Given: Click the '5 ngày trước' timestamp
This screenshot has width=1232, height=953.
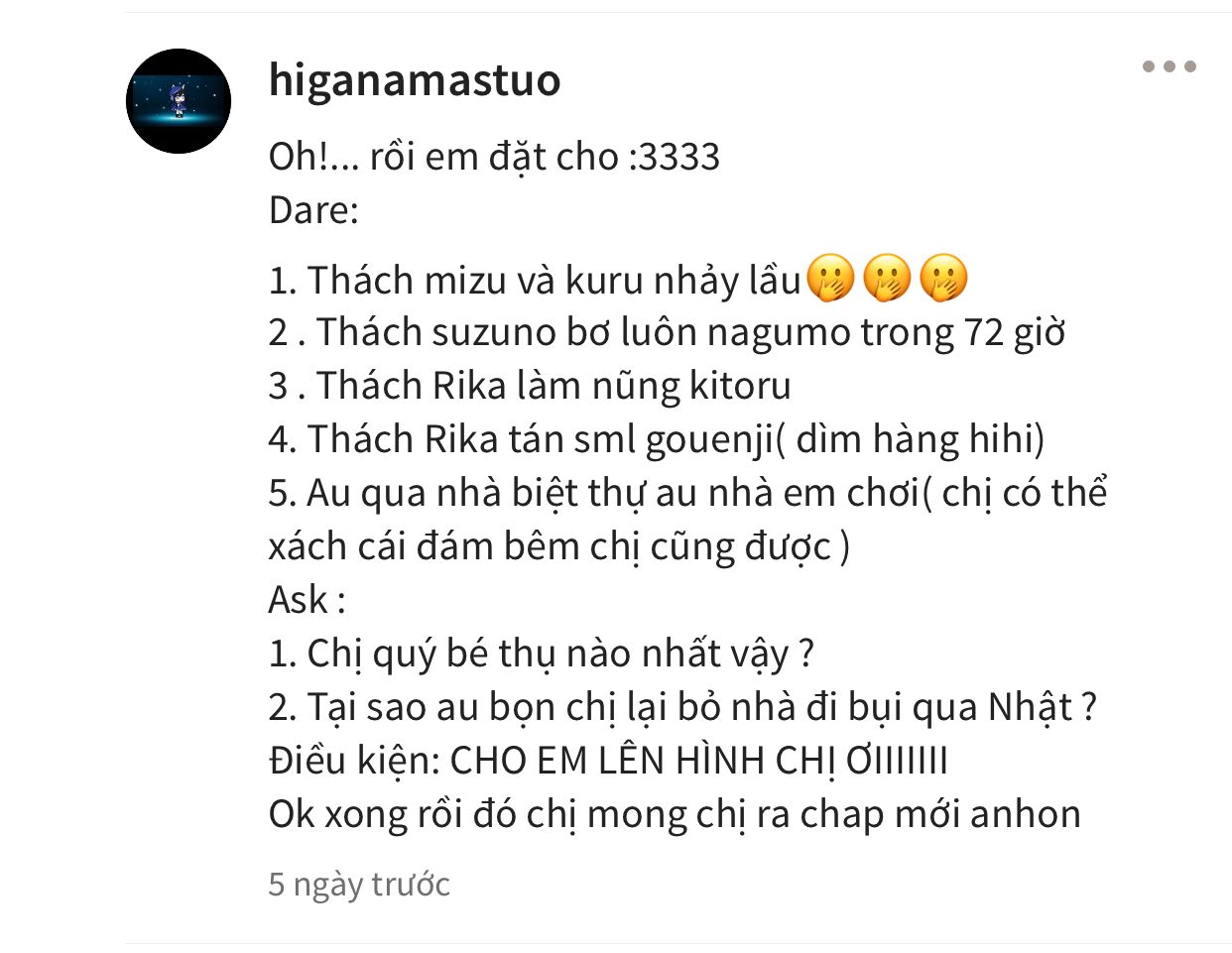Looking at the screenshot, I should (359, 884).
